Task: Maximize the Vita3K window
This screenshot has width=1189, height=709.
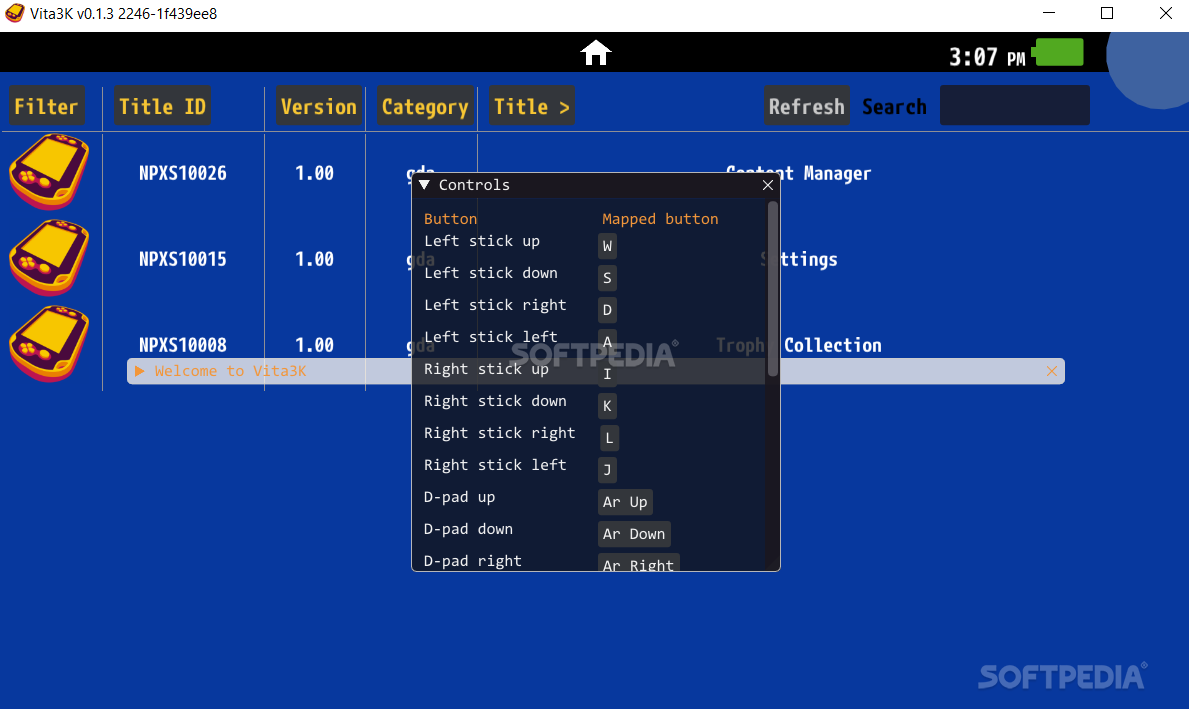Action: pyautogui.click(x=1107, y=14)
